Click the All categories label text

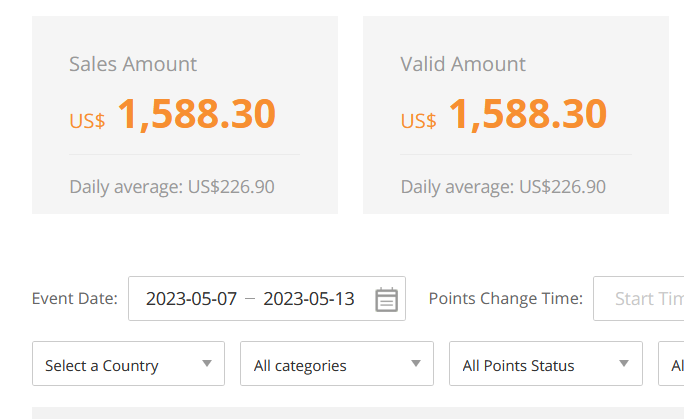(x=300, y=366)
